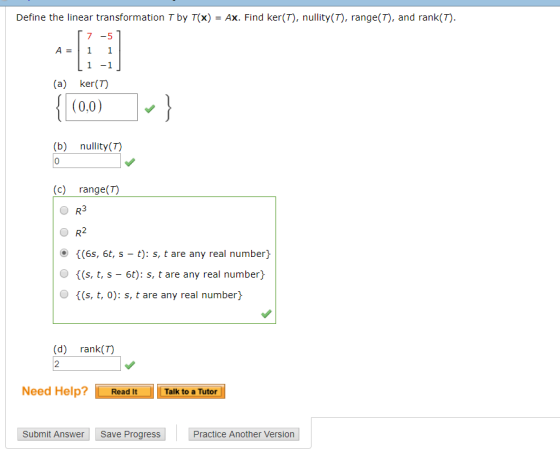Click the green checkmark beside rank(T) field
Screen dimensions: 560x456
(x=130, y=365)
